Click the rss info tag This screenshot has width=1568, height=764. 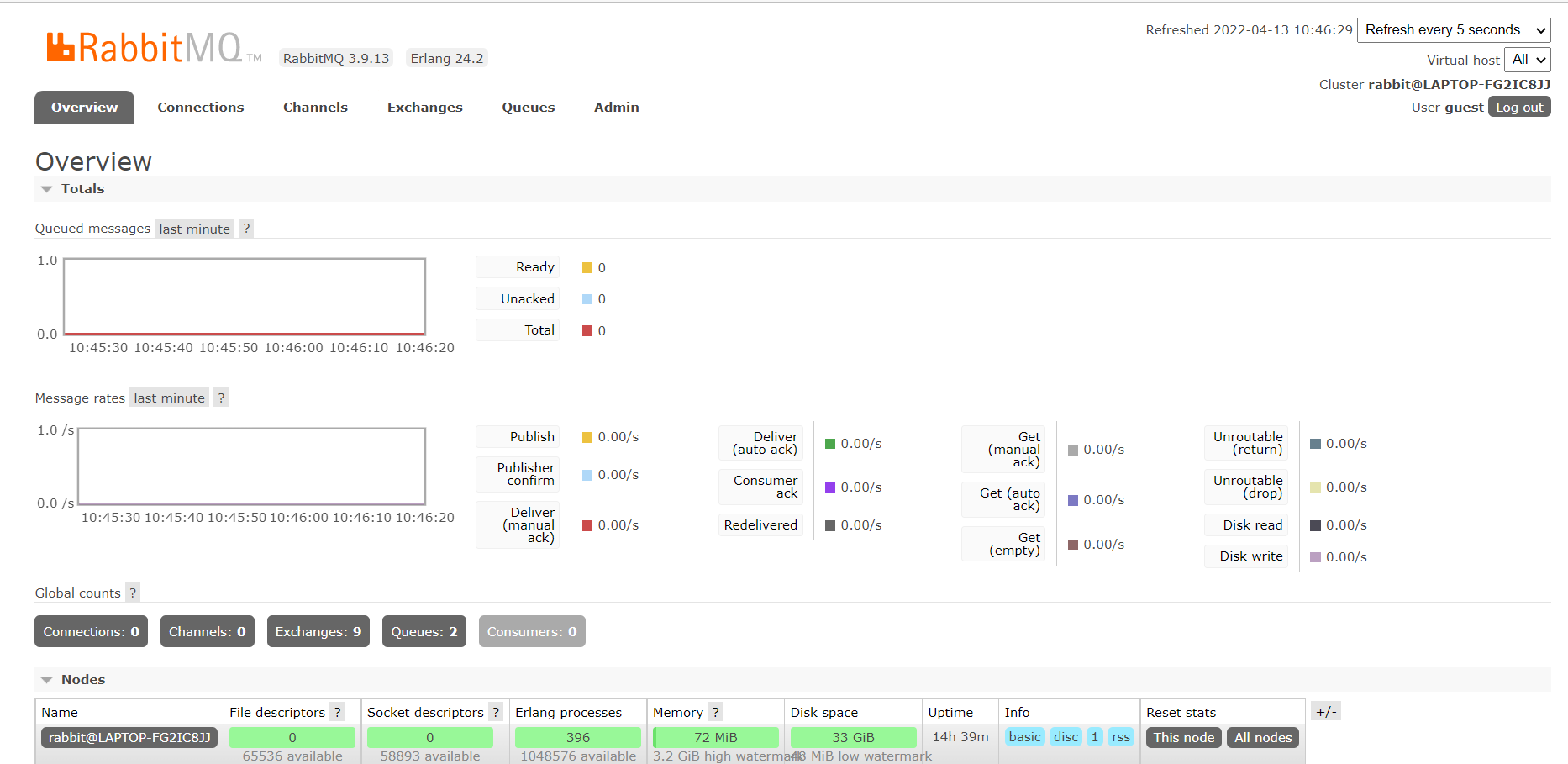point(1121,737)
